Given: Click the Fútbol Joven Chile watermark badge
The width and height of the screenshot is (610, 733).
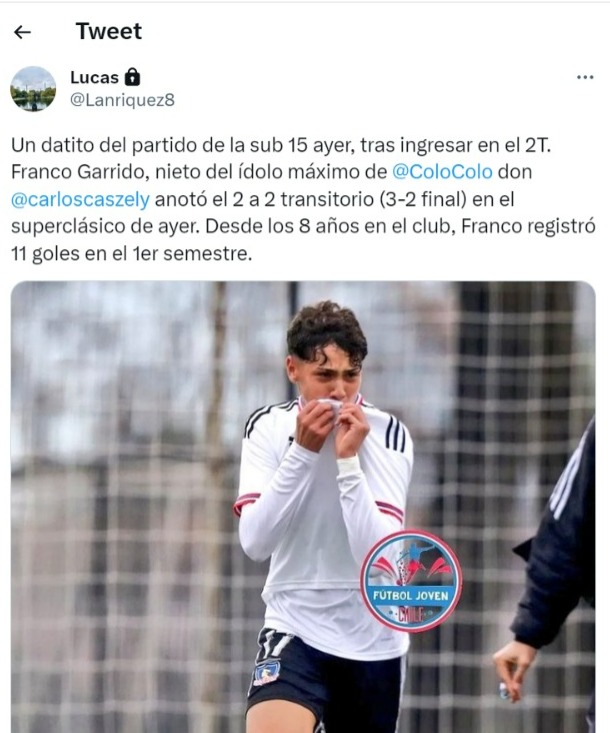Looking at the screenshot, I should coord(411,580).
